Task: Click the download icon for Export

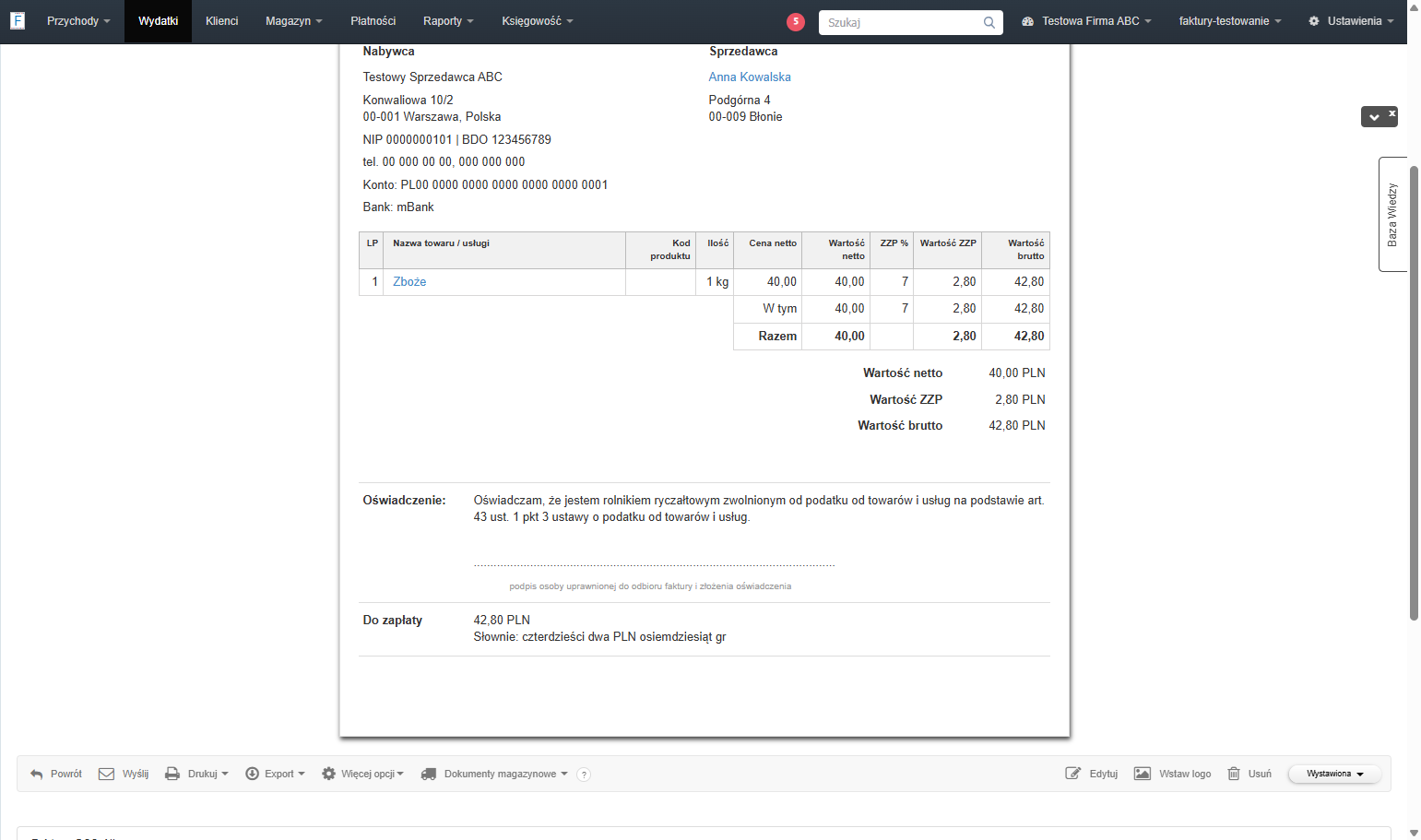Action: point(252,775)
